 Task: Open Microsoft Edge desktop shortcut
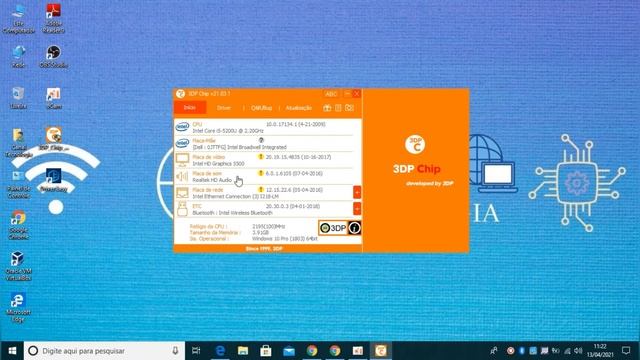point(18,308)
